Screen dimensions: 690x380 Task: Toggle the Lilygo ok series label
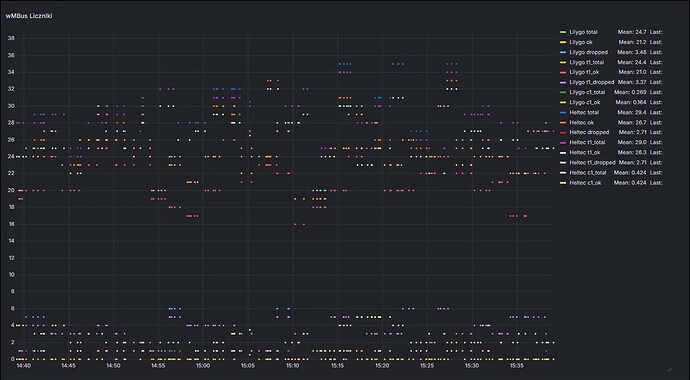pos(581,42)
